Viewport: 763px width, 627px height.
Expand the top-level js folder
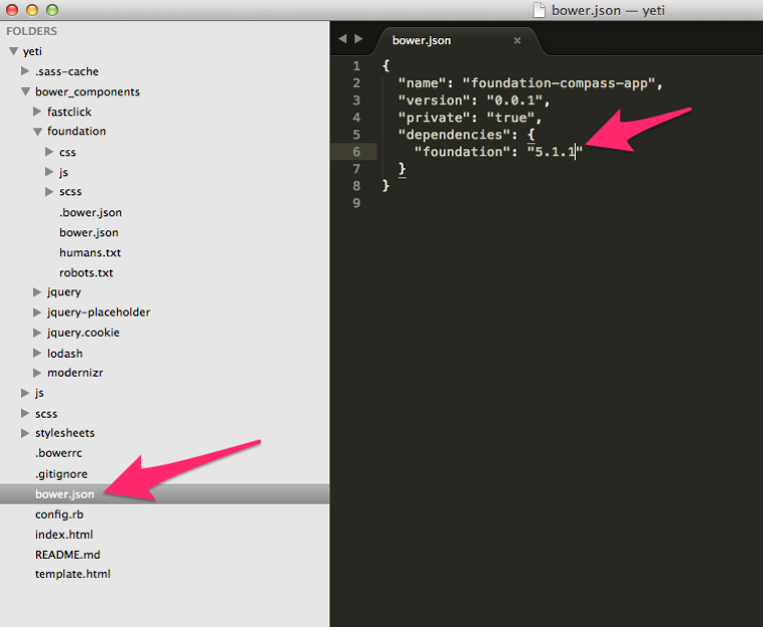pyautogui.click(x=25, y=393)
